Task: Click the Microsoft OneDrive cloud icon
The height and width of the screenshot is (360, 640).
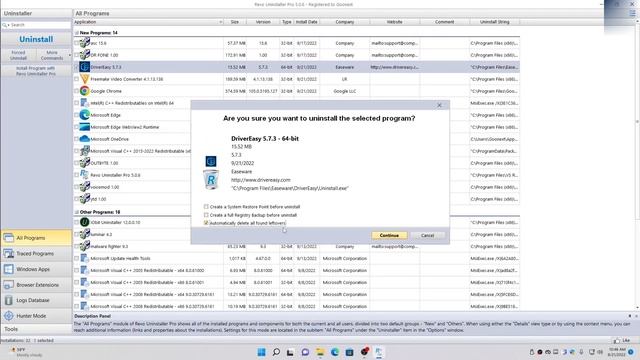Action: point(84,139)
